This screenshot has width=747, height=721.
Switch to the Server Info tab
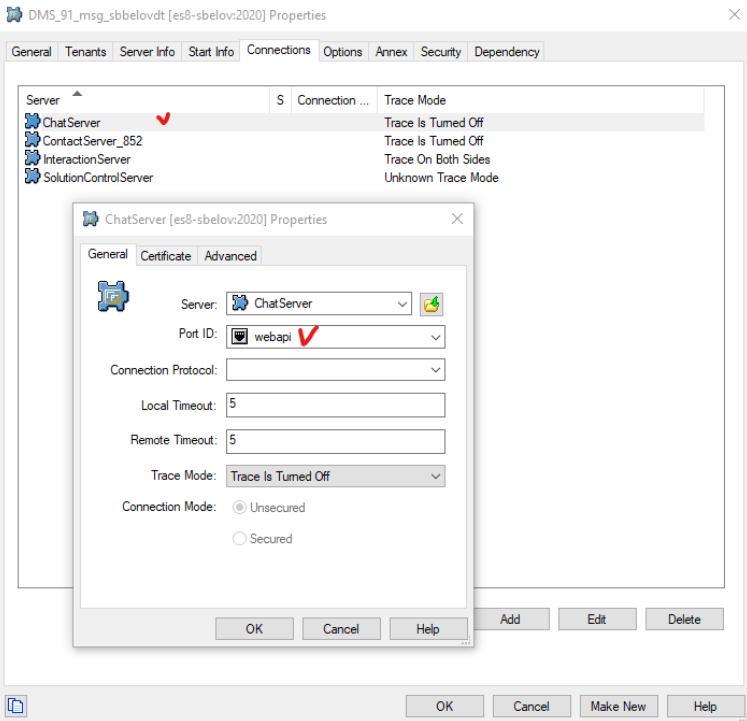(147, 51)
